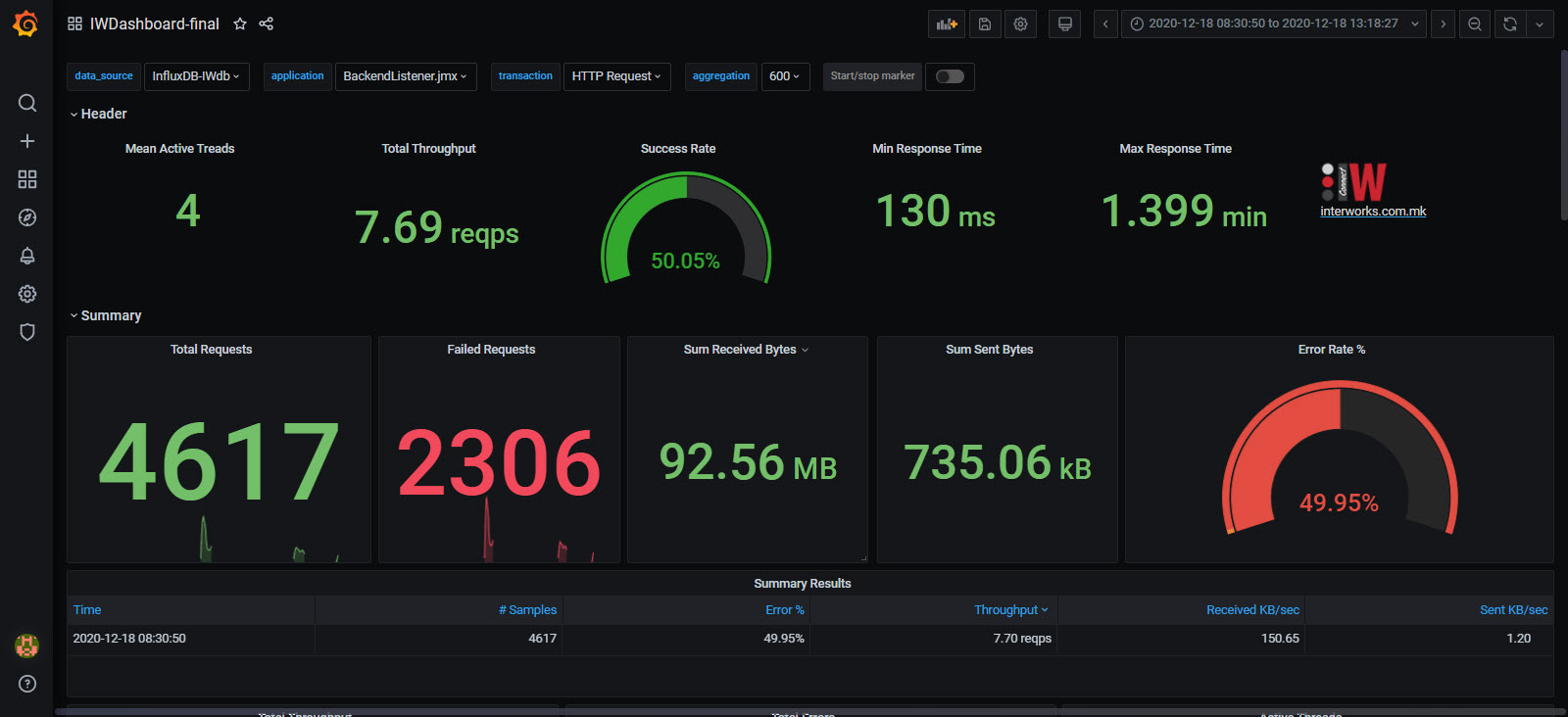Image resolution: width=1568 pixels, height=717 pixels.
Task: Open the Server Admin shield icon
Action: (27, 332)
